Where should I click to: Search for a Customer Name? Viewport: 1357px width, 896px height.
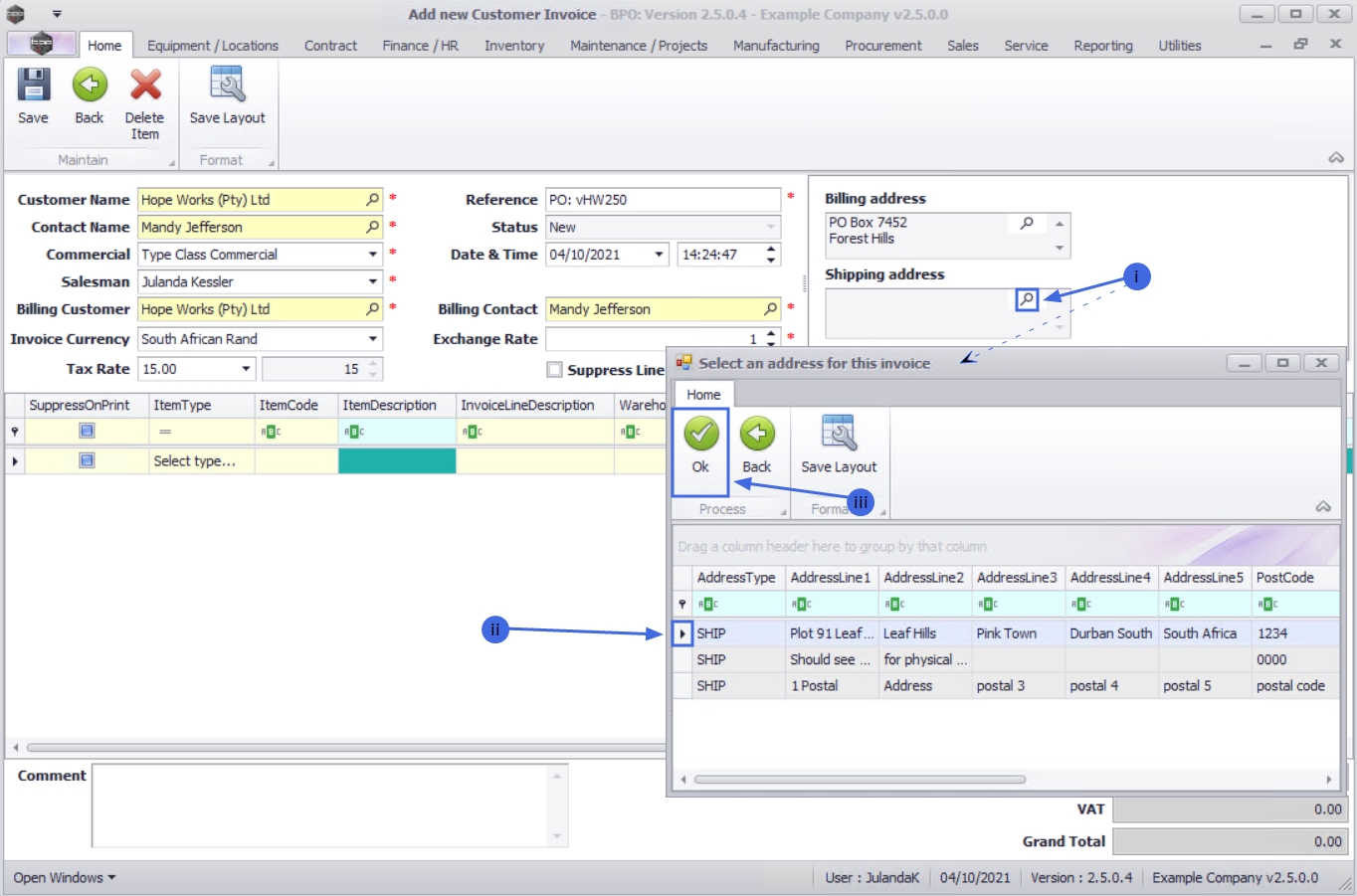point(373,200)
